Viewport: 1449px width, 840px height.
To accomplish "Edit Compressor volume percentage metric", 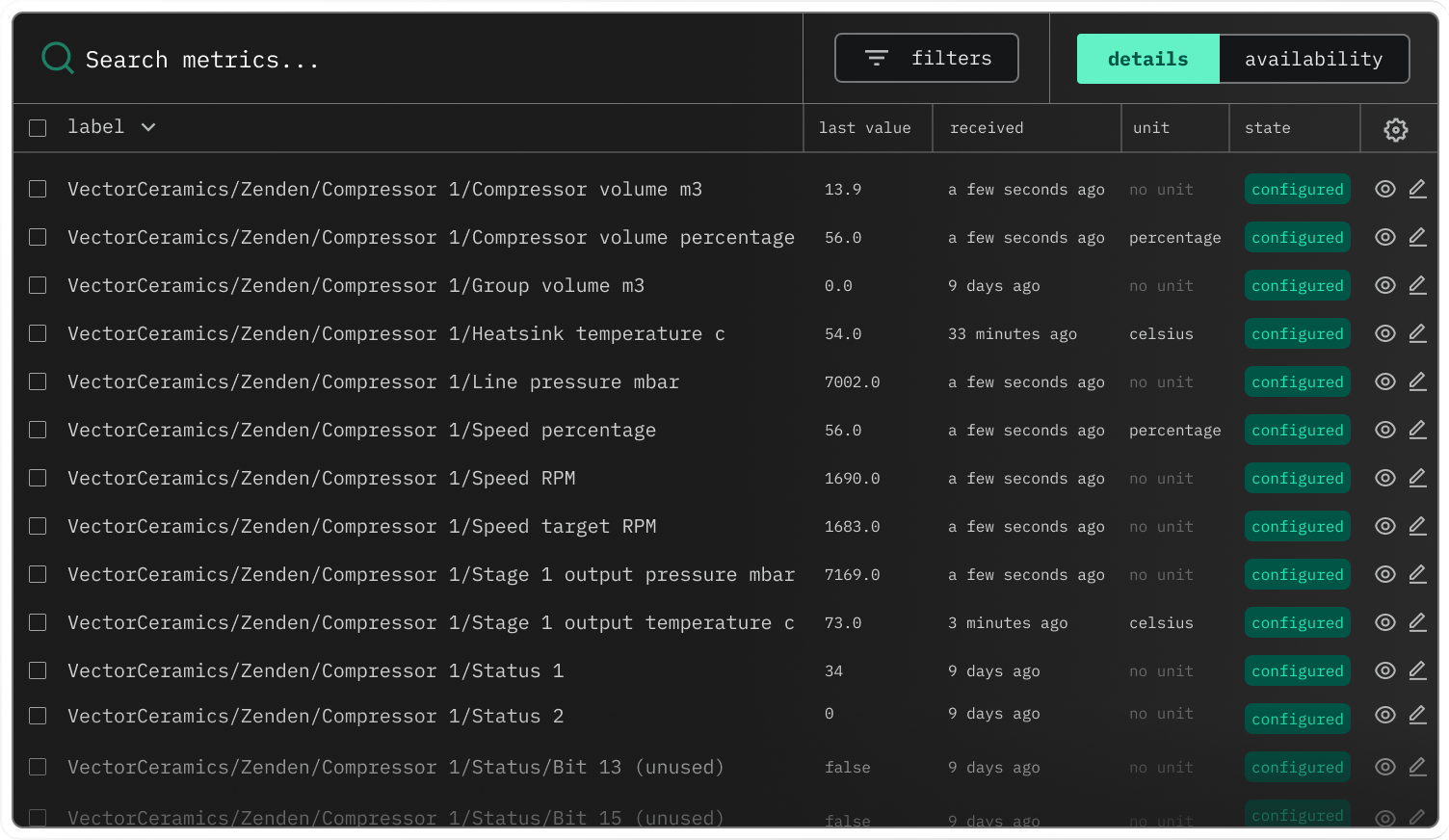I will click(1417, 237).
